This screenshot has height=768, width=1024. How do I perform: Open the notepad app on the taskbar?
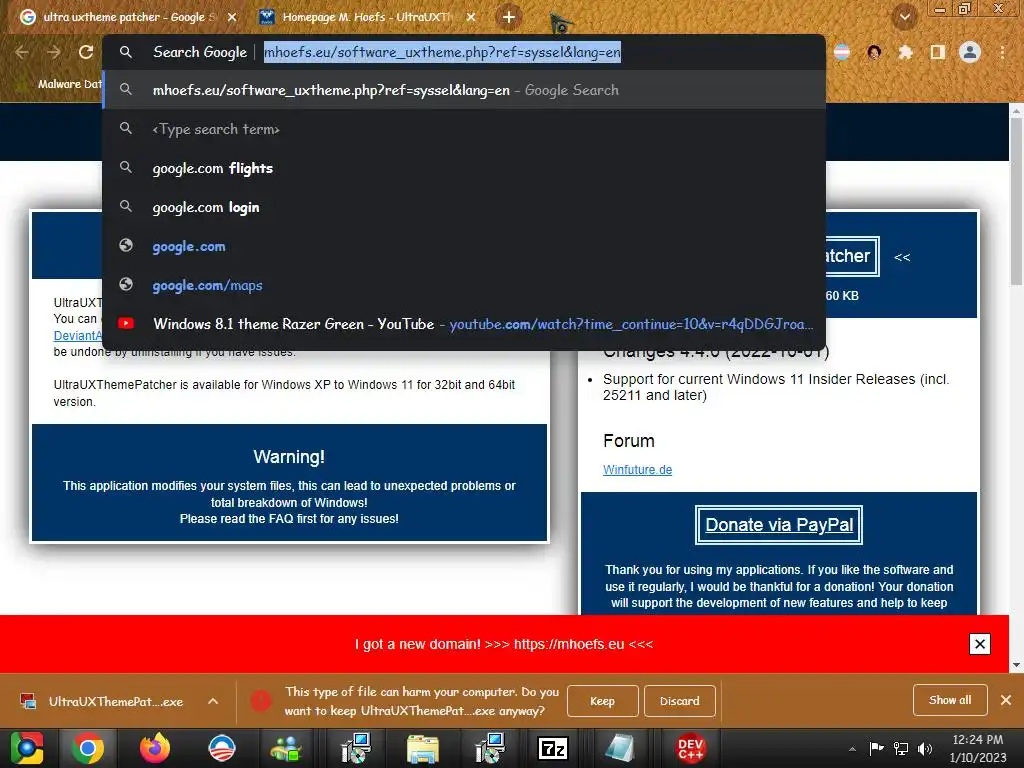point(620,748)
